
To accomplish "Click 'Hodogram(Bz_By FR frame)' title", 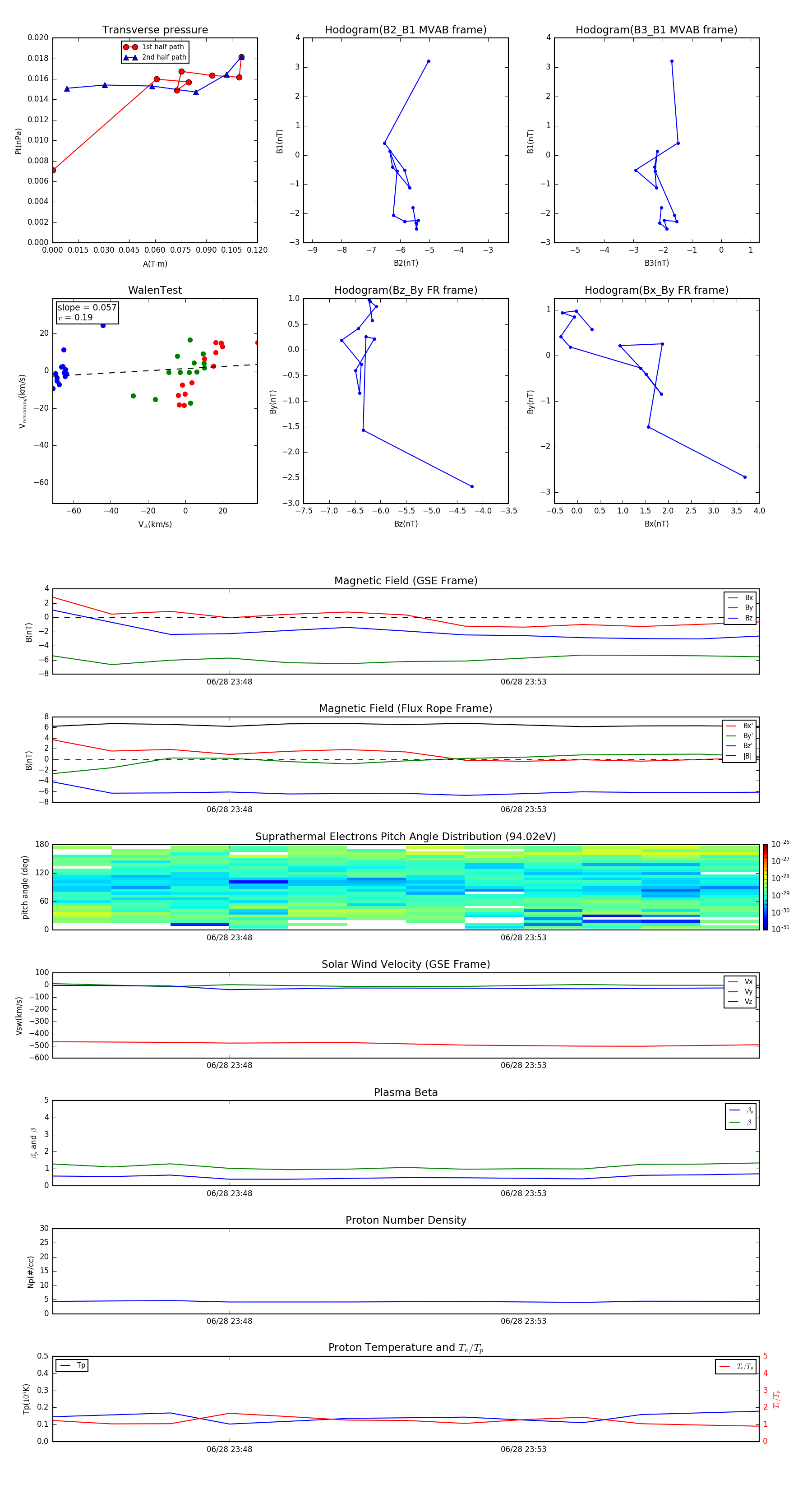I will 406,290.
